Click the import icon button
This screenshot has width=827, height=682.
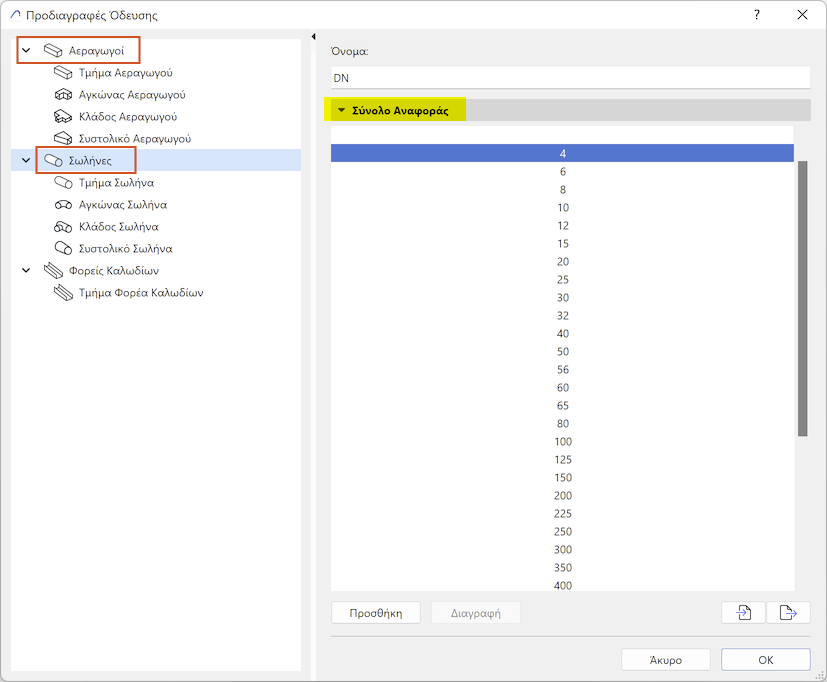743,613
